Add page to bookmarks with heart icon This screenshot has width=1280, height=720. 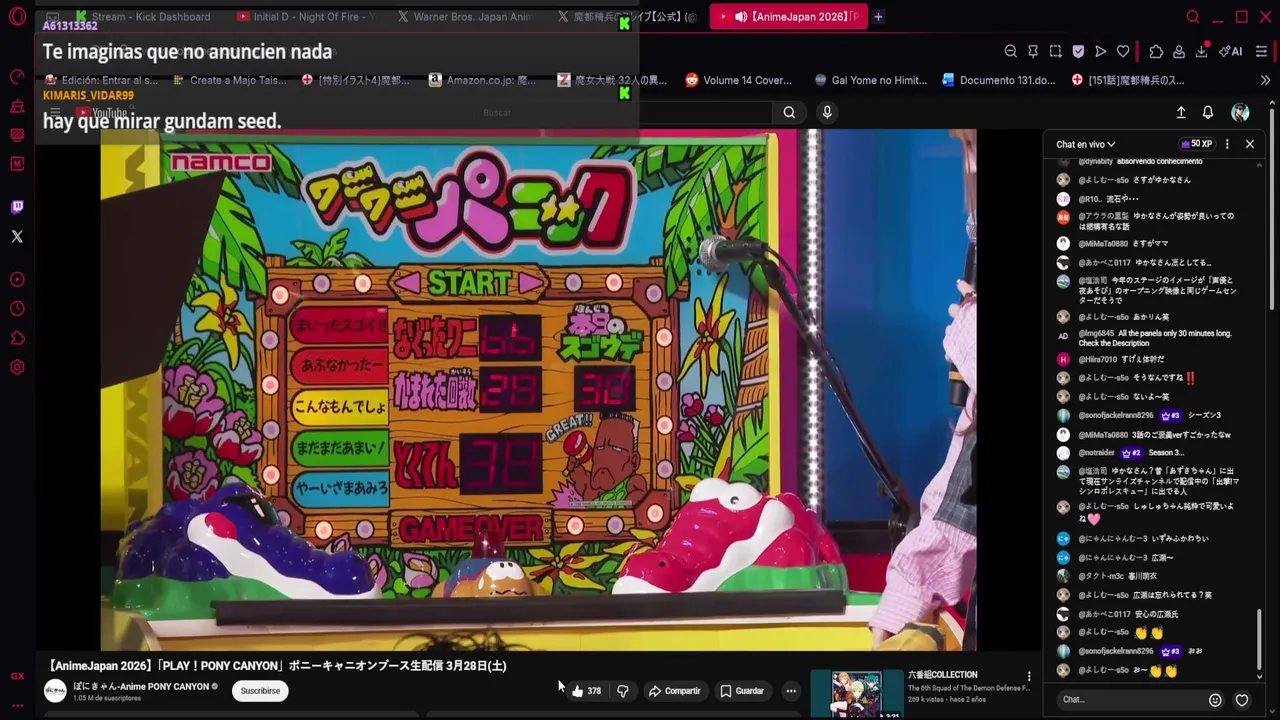(1123, 51)
